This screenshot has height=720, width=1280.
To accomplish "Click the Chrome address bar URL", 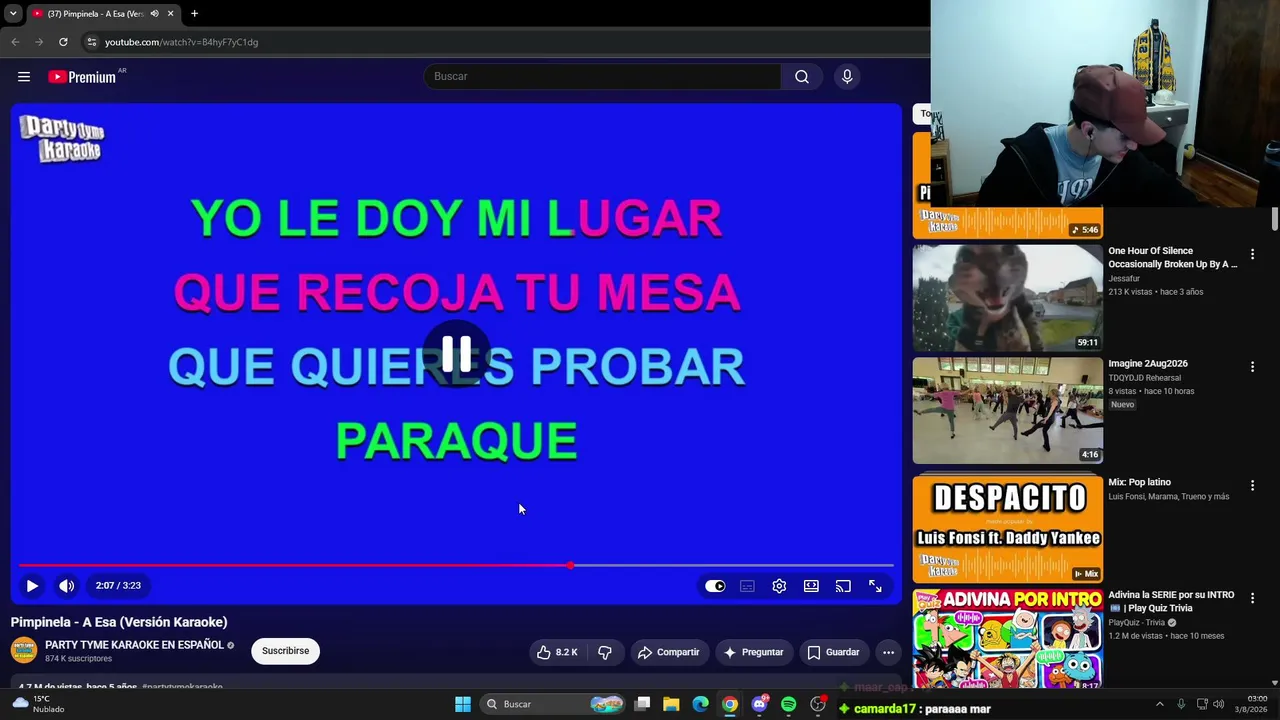I will click(x=181, y=42).
